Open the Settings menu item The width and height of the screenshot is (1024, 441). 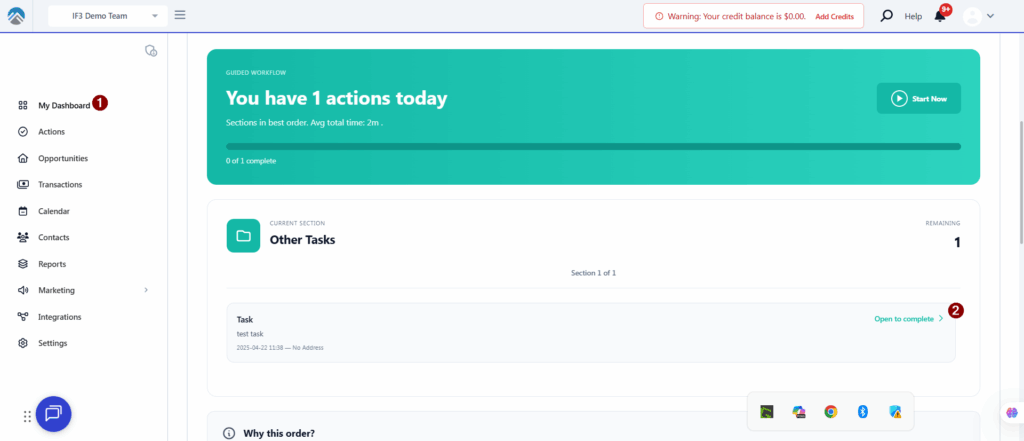pyautogui.click(x=52, y=343)
